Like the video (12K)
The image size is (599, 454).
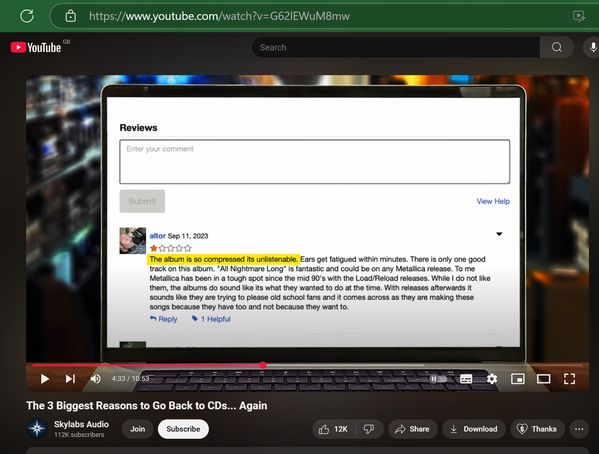coord(333,429)
